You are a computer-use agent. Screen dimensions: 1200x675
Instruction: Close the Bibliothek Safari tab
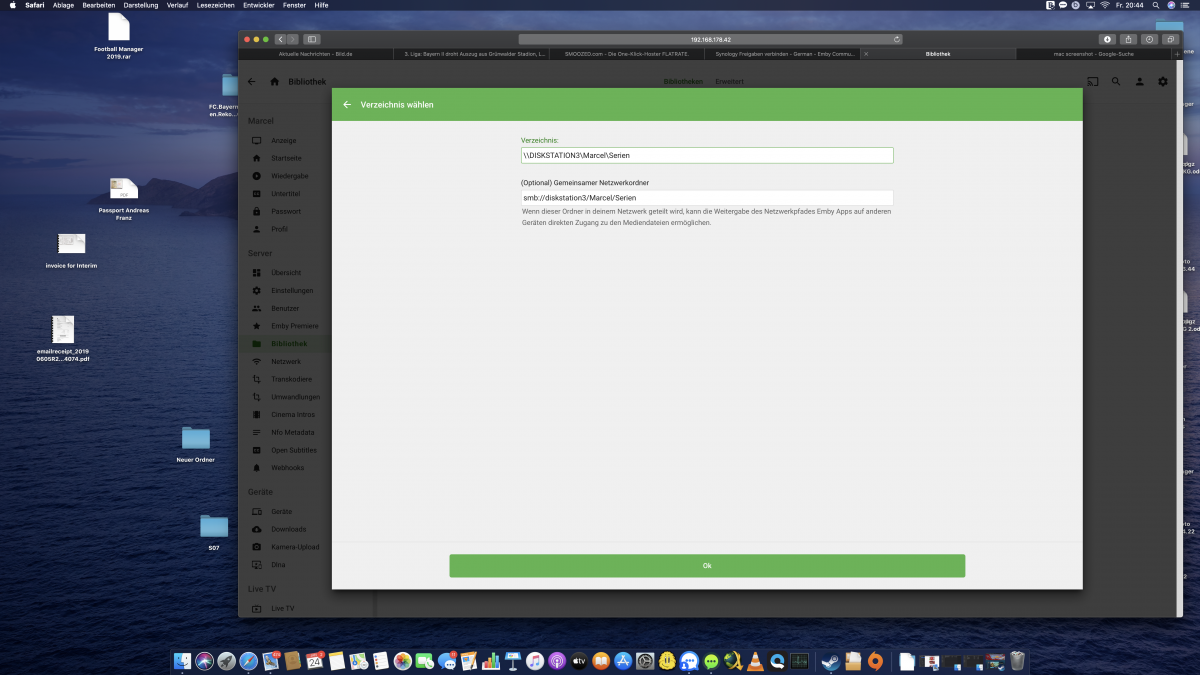point(866,53)
